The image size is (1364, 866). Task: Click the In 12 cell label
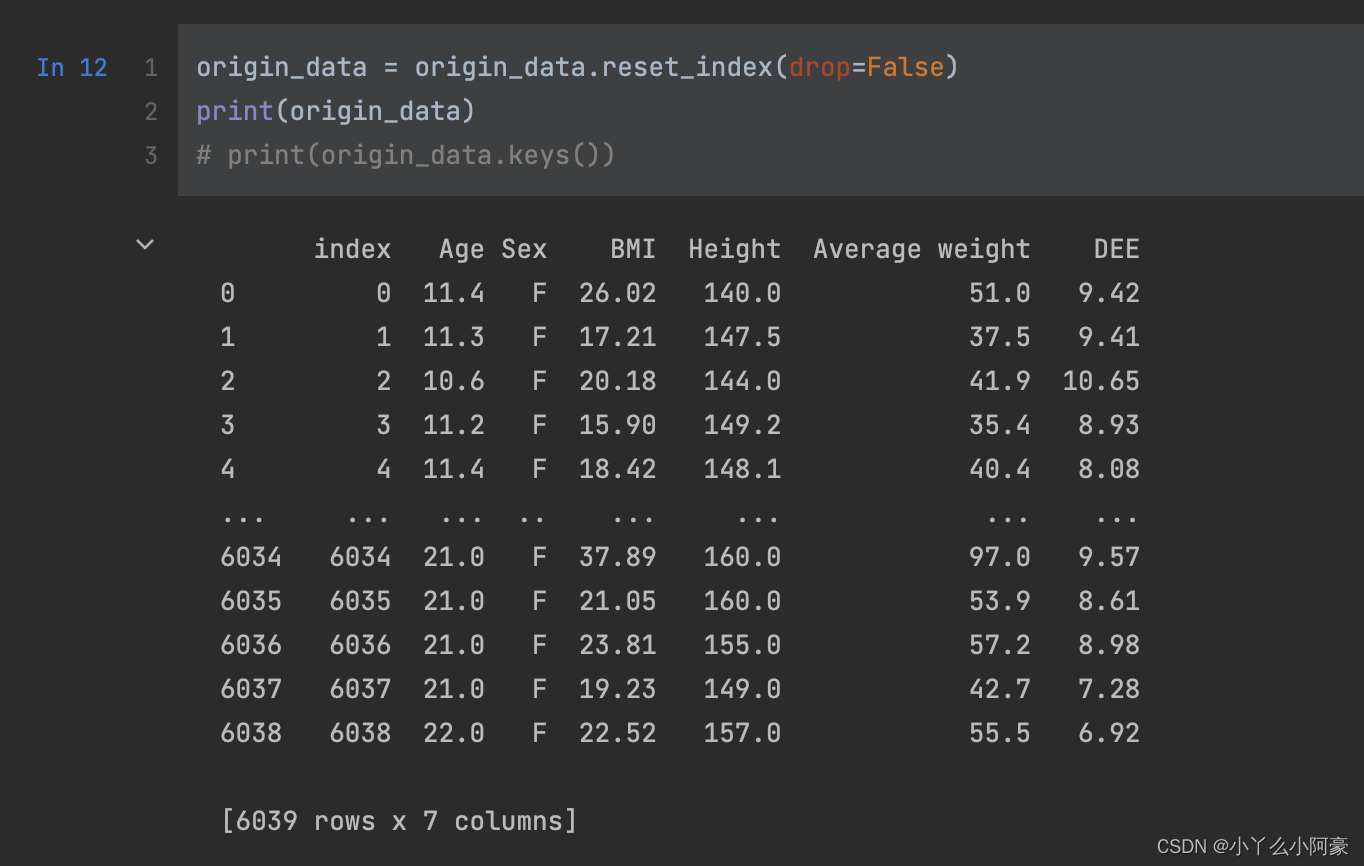coord(72,67)
